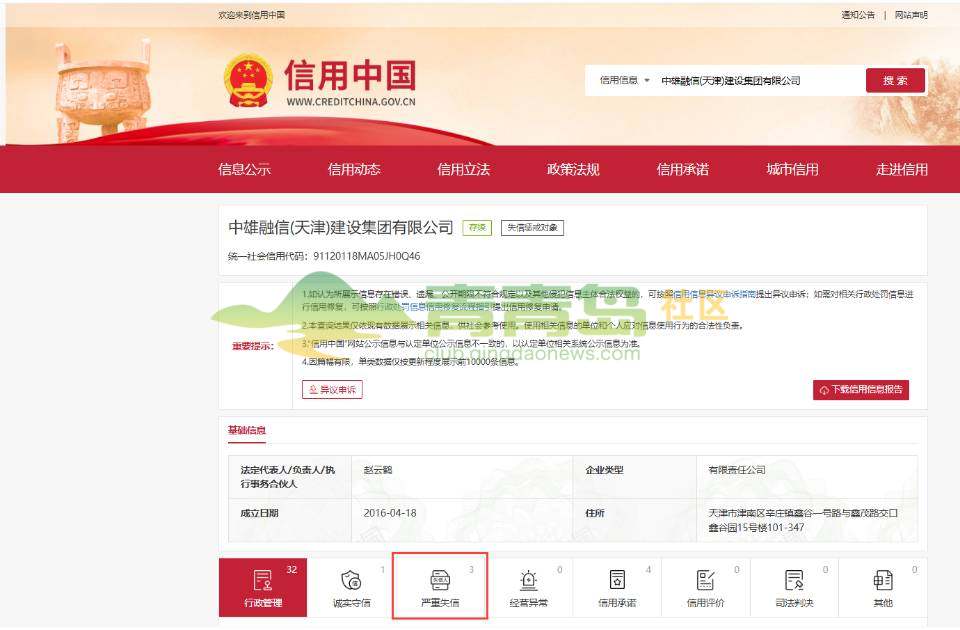960x630 pixels.
Task: Open the 通知公告 link at top
Action: click(x=858, y=15)
